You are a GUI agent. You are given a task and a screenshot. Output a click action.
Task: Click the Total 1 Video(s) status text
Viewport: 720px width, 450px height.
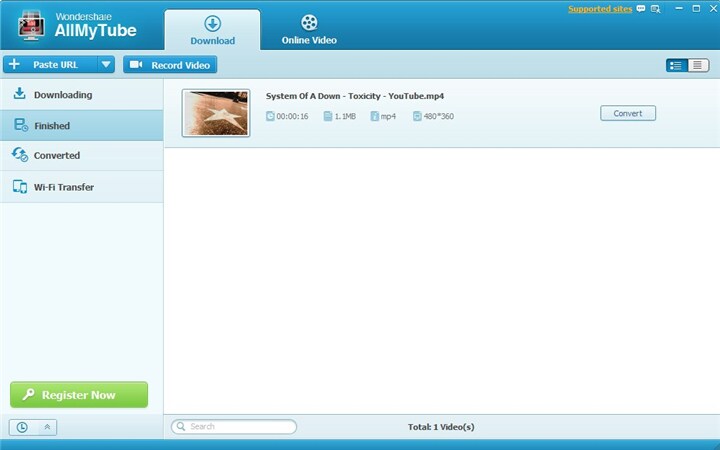(x=441, y=427)
